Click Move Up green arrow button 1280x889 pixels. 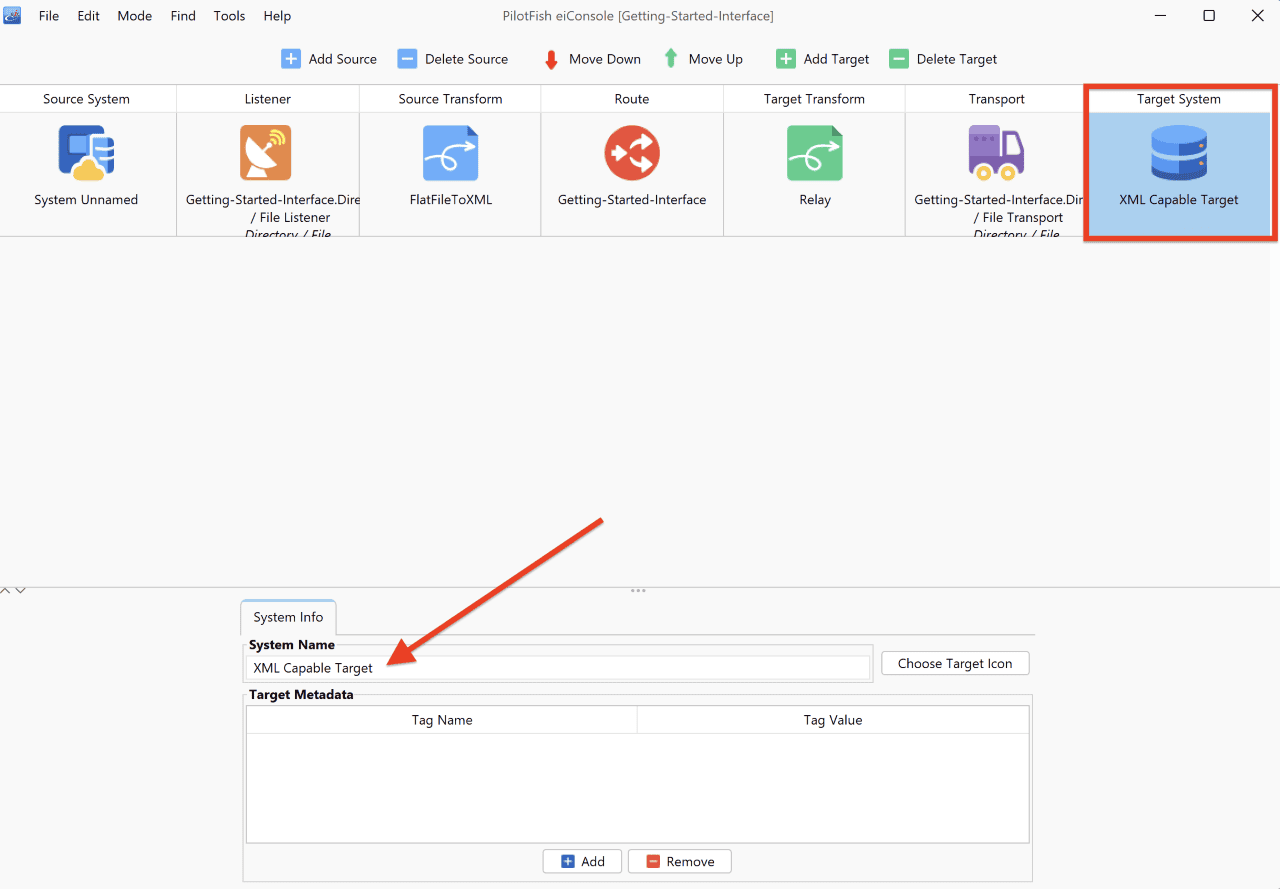703,59
